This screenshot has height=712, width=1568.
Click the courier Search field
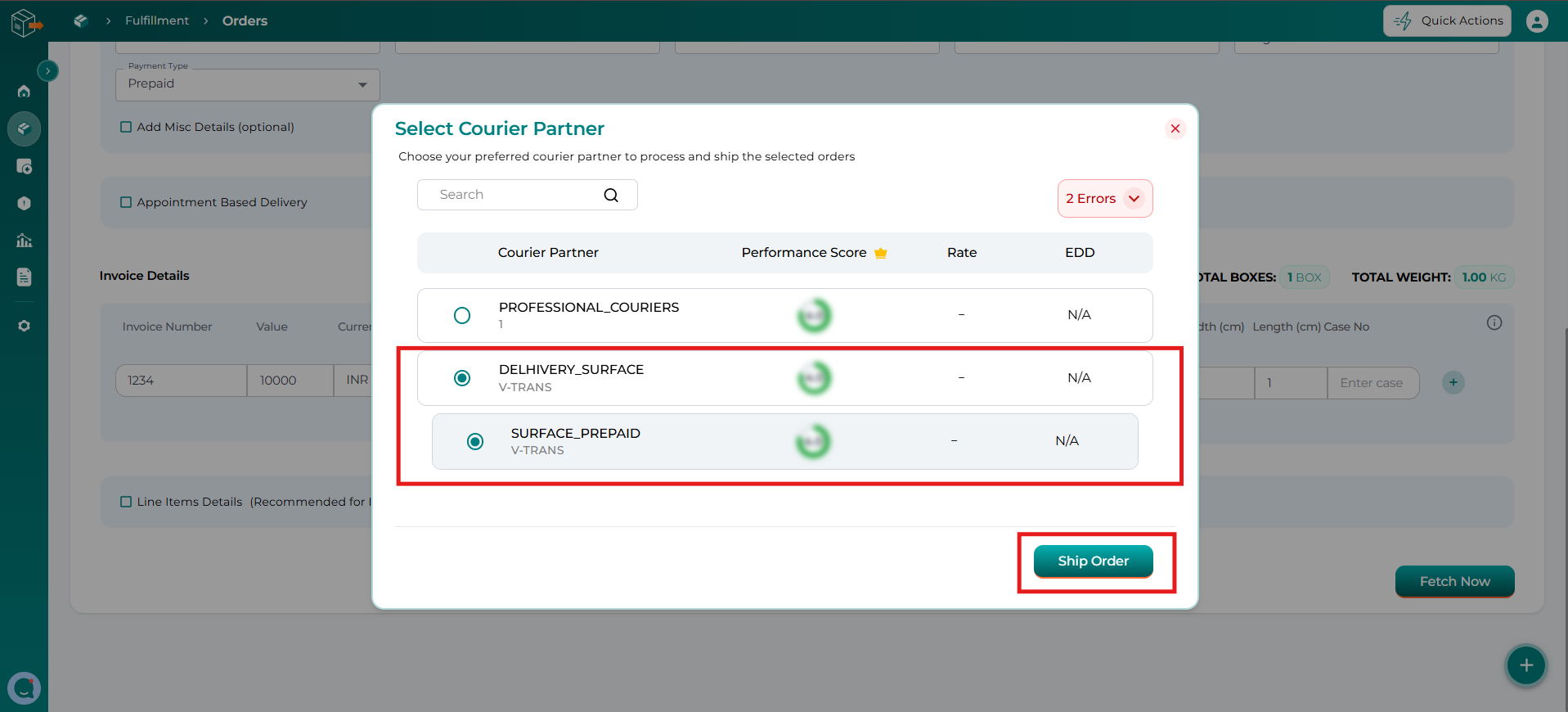tap(527, 195)
